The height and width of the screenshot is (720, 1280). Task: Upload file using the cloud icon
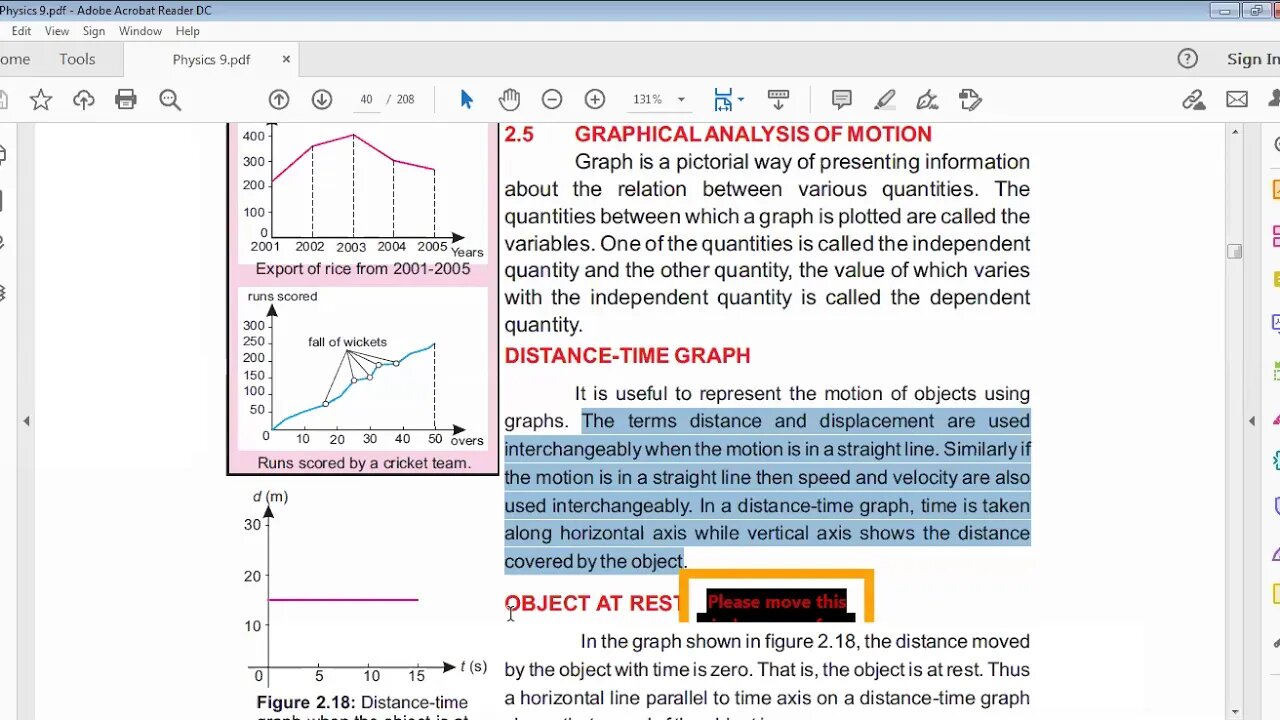pos(84,99)
